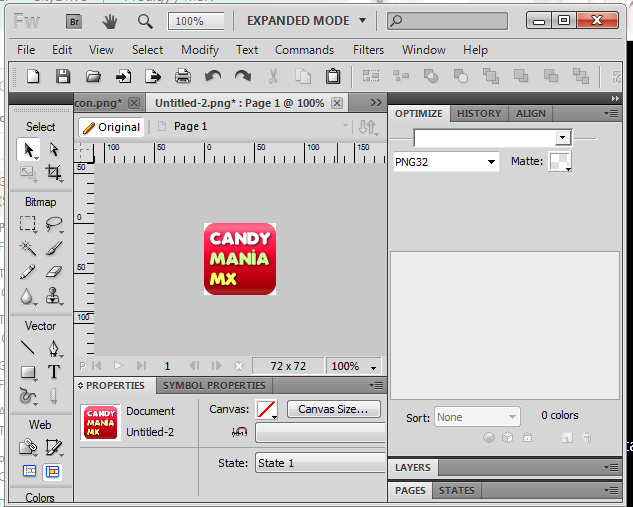Choose the Freeform tool
The image size is (633, 507).
pyautogui.click(x=28, y=396)
